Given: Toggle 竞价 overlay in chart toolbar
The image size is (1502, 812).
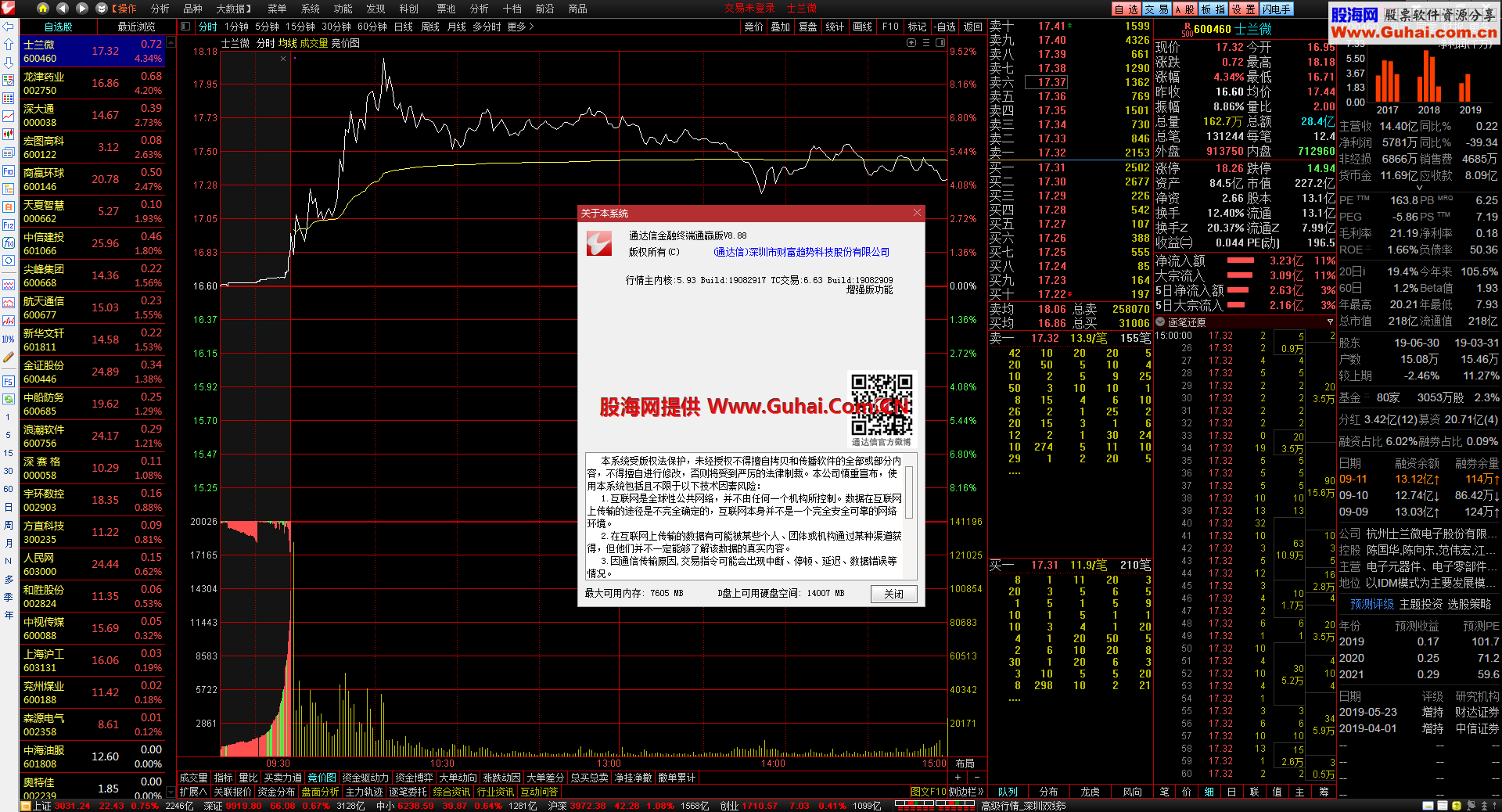Looking at the screenshot, I should tap(753, 27).
